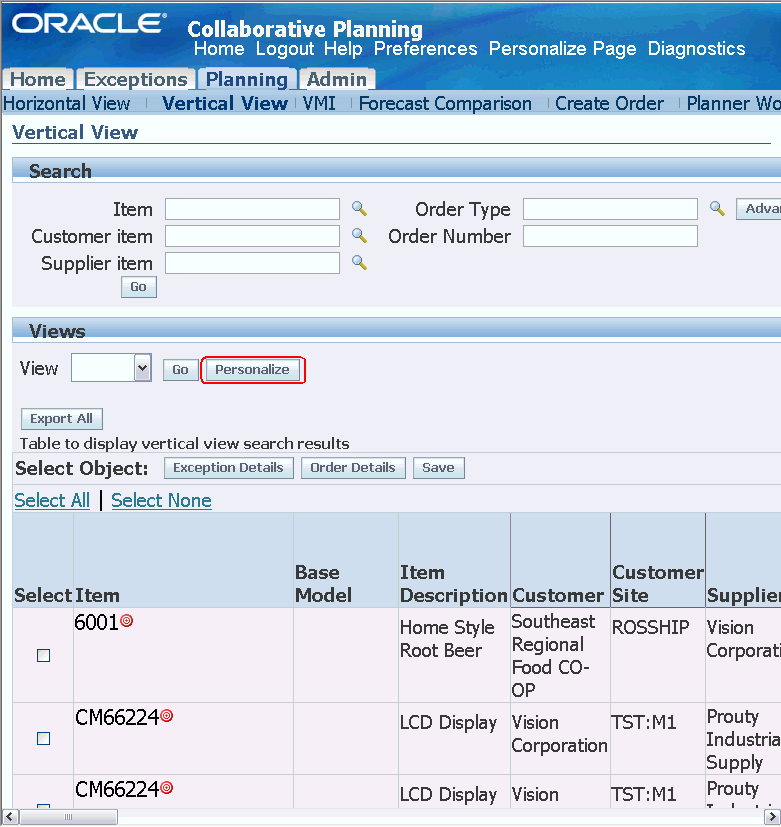Image resolution: width=781 pixels, height=827 pixels.
Task: Click the Go button in the Search section
Action: click(x=139, y=287)
